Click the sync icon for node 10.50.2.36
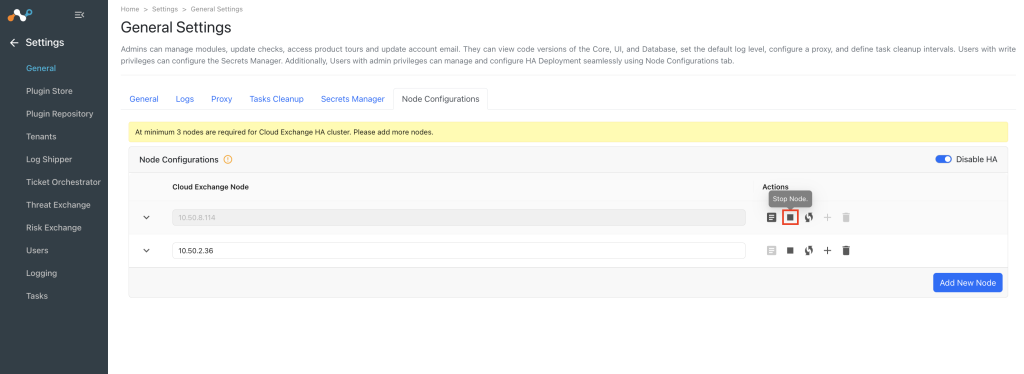1024x374 pixels. click(x=808, y=250)
